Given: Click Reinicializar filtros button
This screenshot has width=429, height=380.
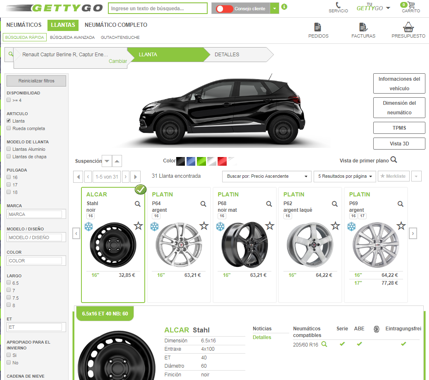Looking at the screenshot, I should 36,81.
